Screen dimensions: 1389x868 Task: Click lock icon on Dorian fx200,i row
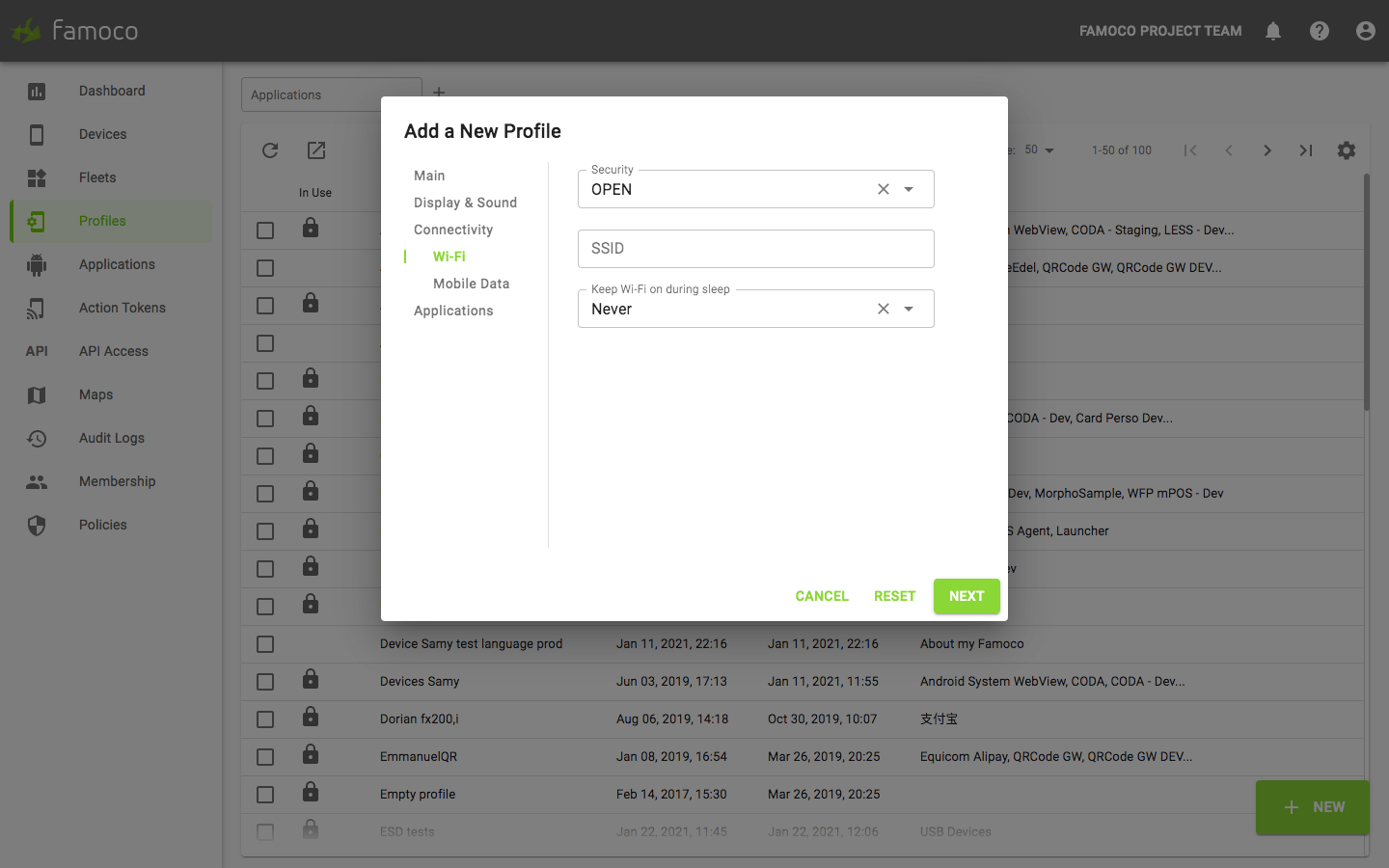click(x=311, y=717)
